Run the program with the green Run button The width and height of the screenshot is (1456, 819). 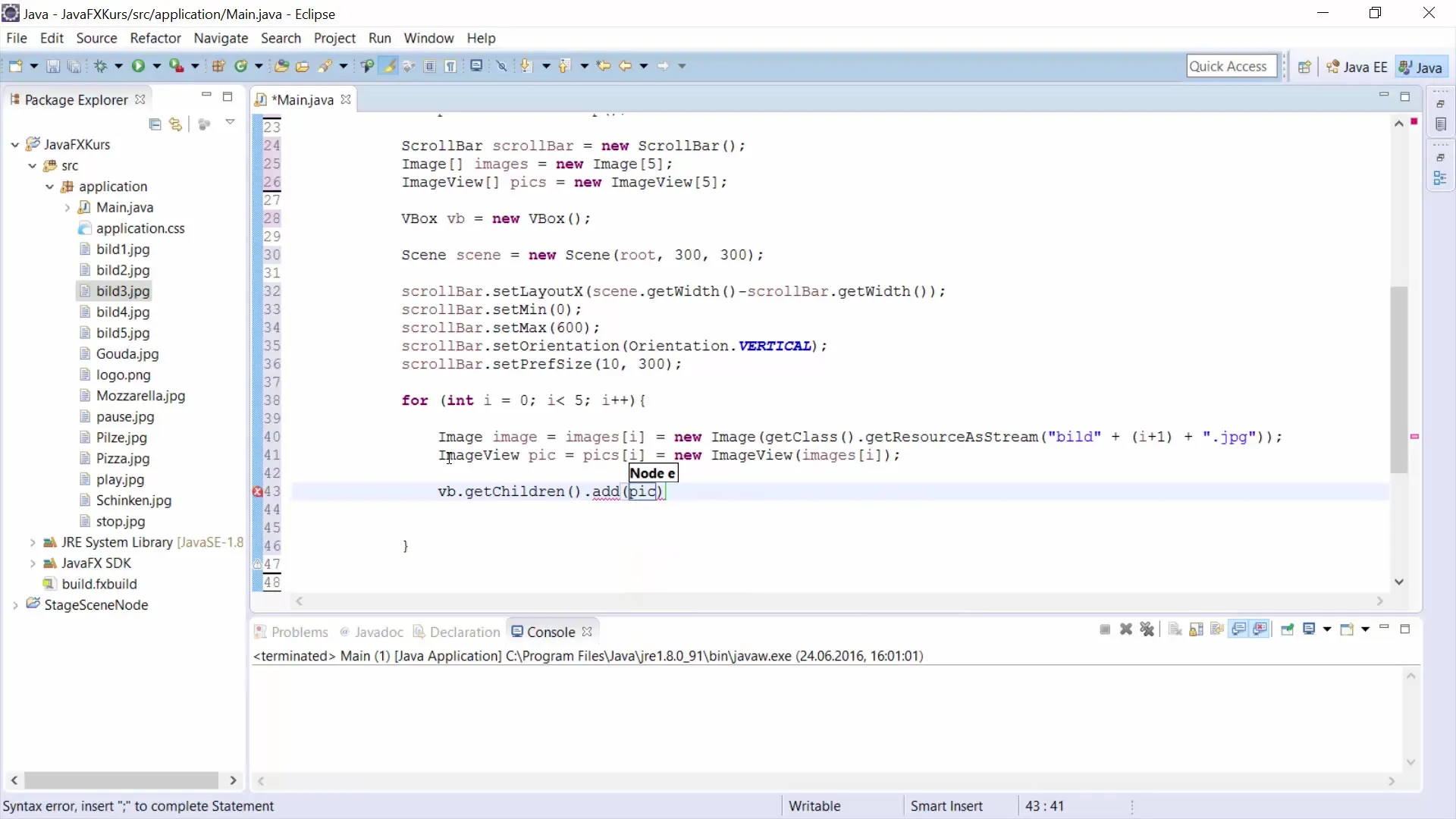pos(138,67)
